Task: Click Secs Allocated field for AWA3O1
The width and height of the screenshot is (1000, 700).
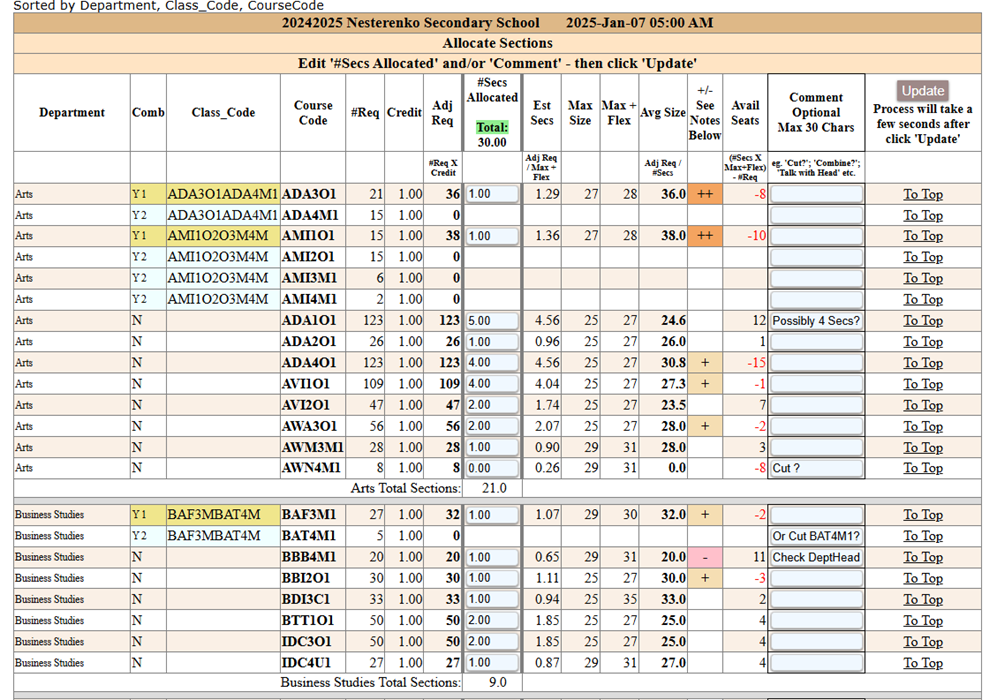Action: click(492, 426)
